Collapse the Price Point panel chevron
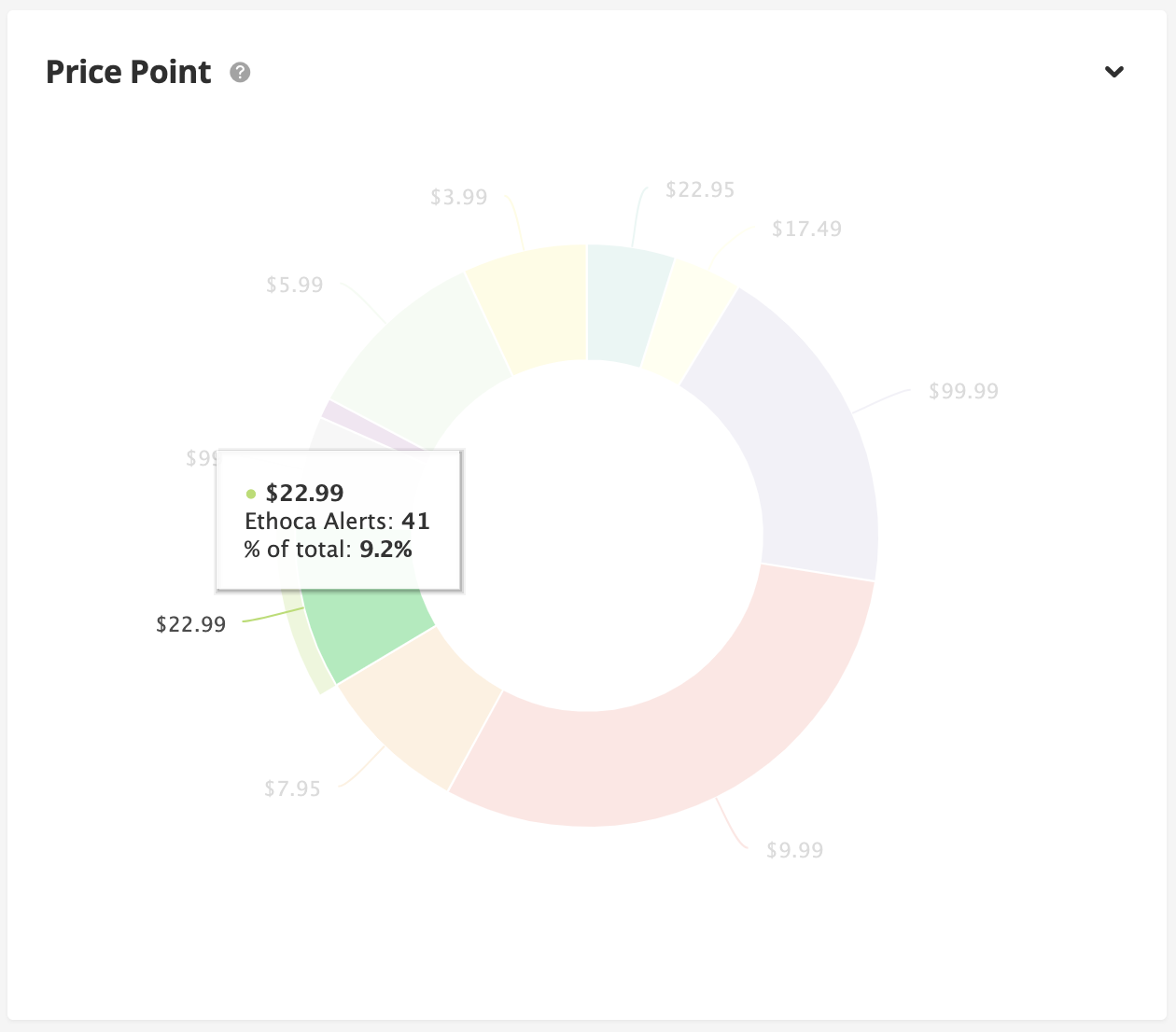Viewport: 1176px width, 1032px height. (x=1114, y=72)
